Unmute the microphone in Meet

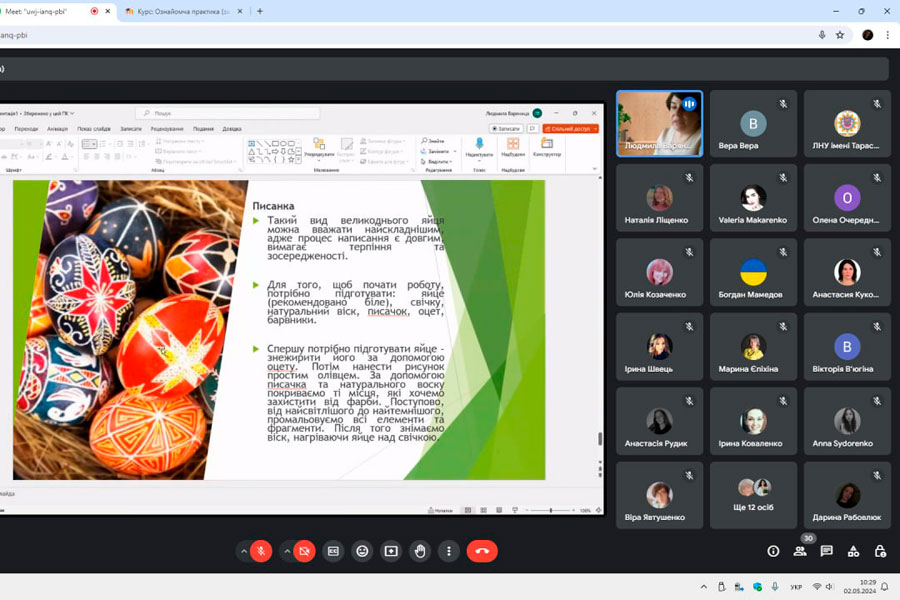click(x=261, y=551)
